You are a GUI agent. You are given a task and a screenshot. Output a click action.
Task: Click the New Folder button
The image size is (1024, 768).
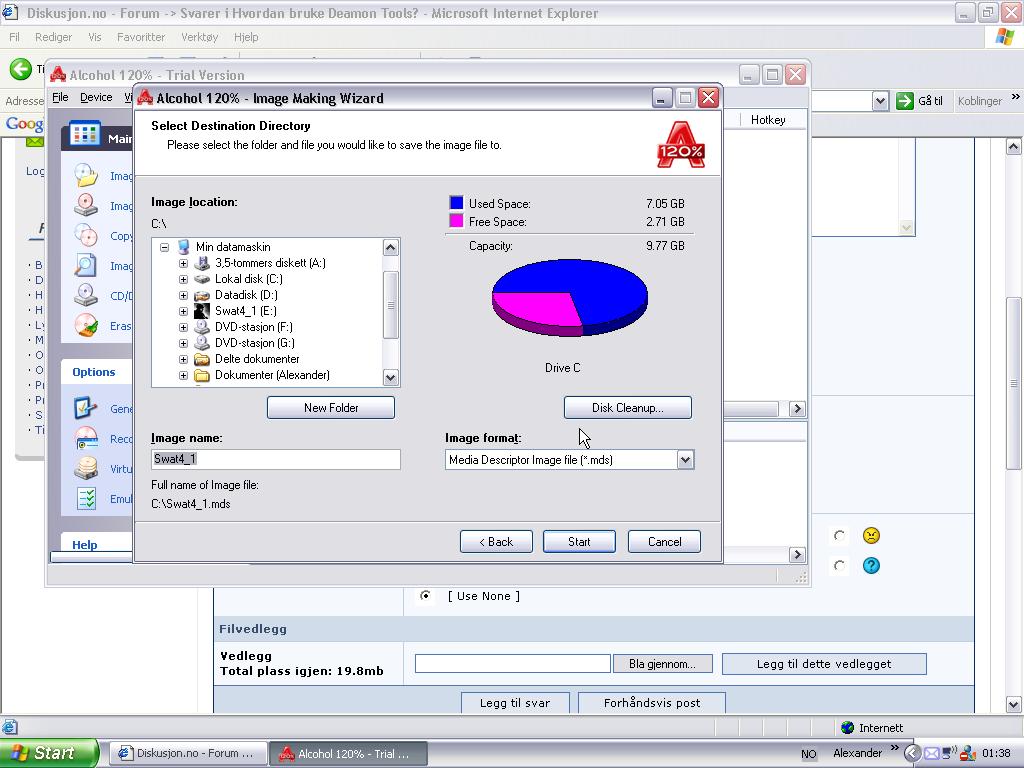pyautogui.click(x=331, y=408)
